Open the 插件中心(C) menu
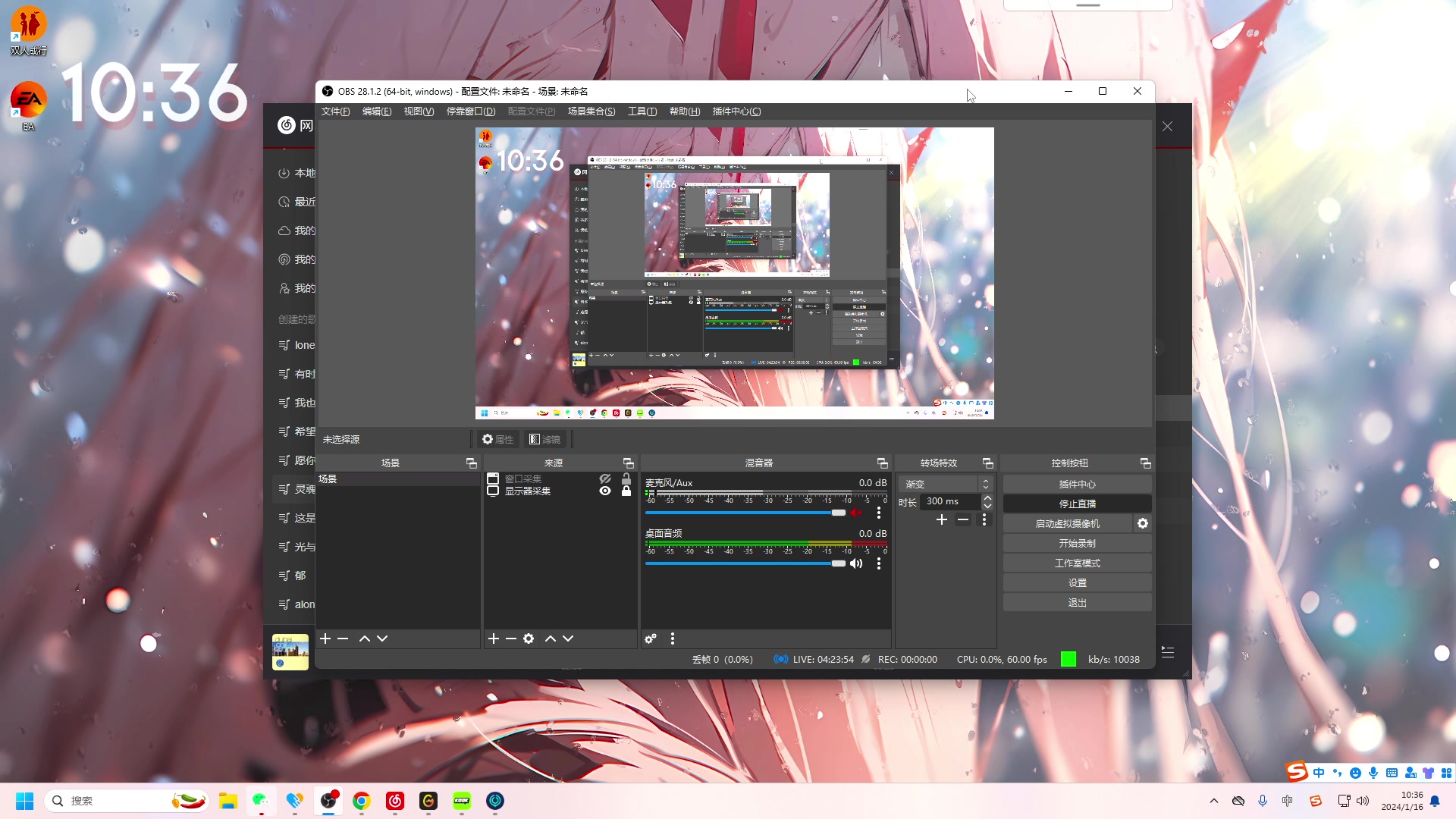1456x819 pixels. [736, 111]
